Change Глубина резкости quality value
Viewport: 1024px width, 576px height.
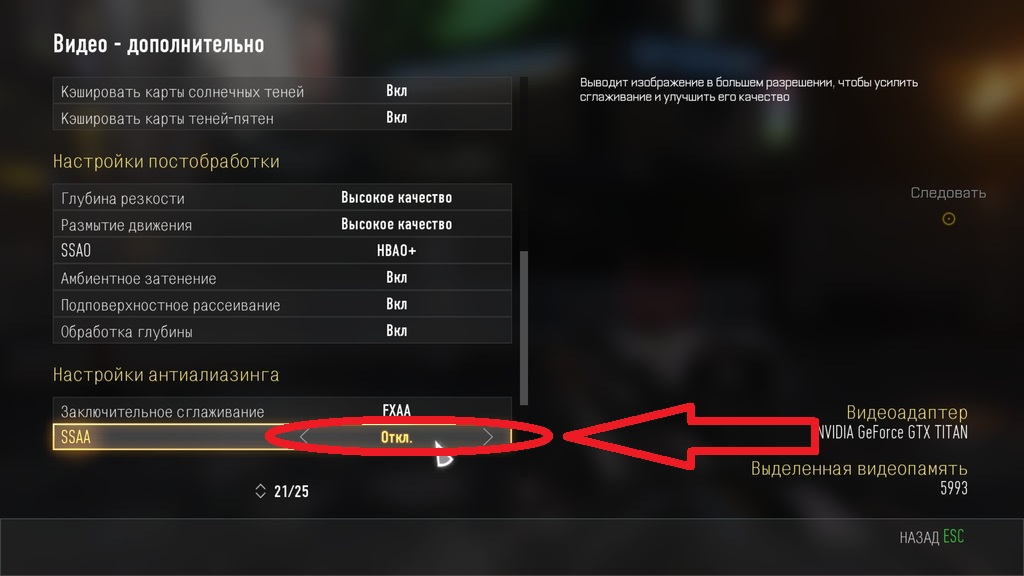pos(396,197)
